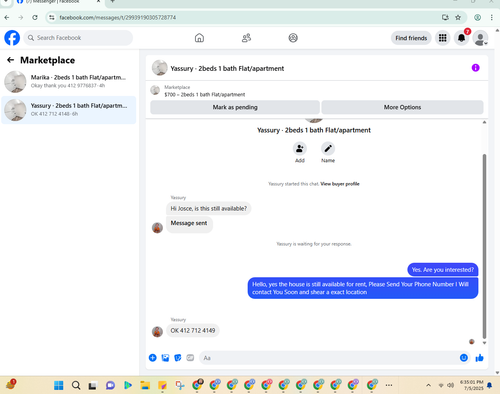Open the account profile menu
Viewport: 500px width, 394px height.
coord(481,38)
